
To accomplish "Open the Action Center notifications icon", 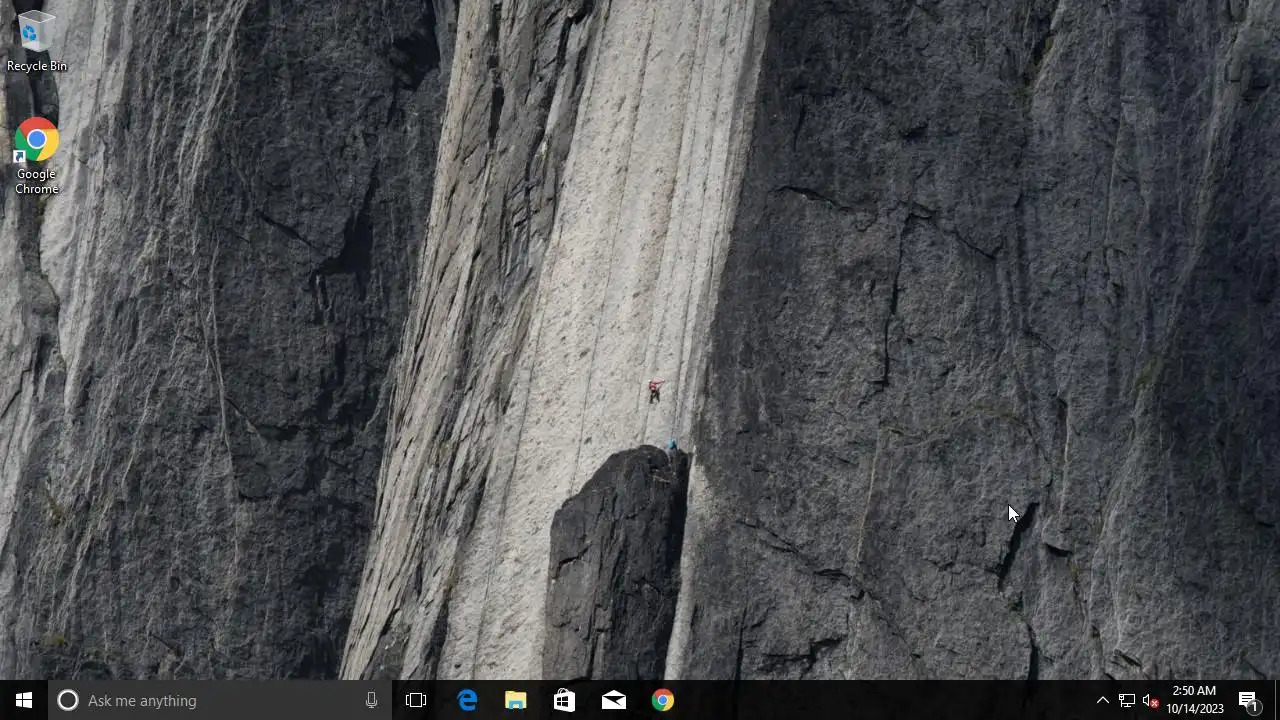I will coord(1249,700).
